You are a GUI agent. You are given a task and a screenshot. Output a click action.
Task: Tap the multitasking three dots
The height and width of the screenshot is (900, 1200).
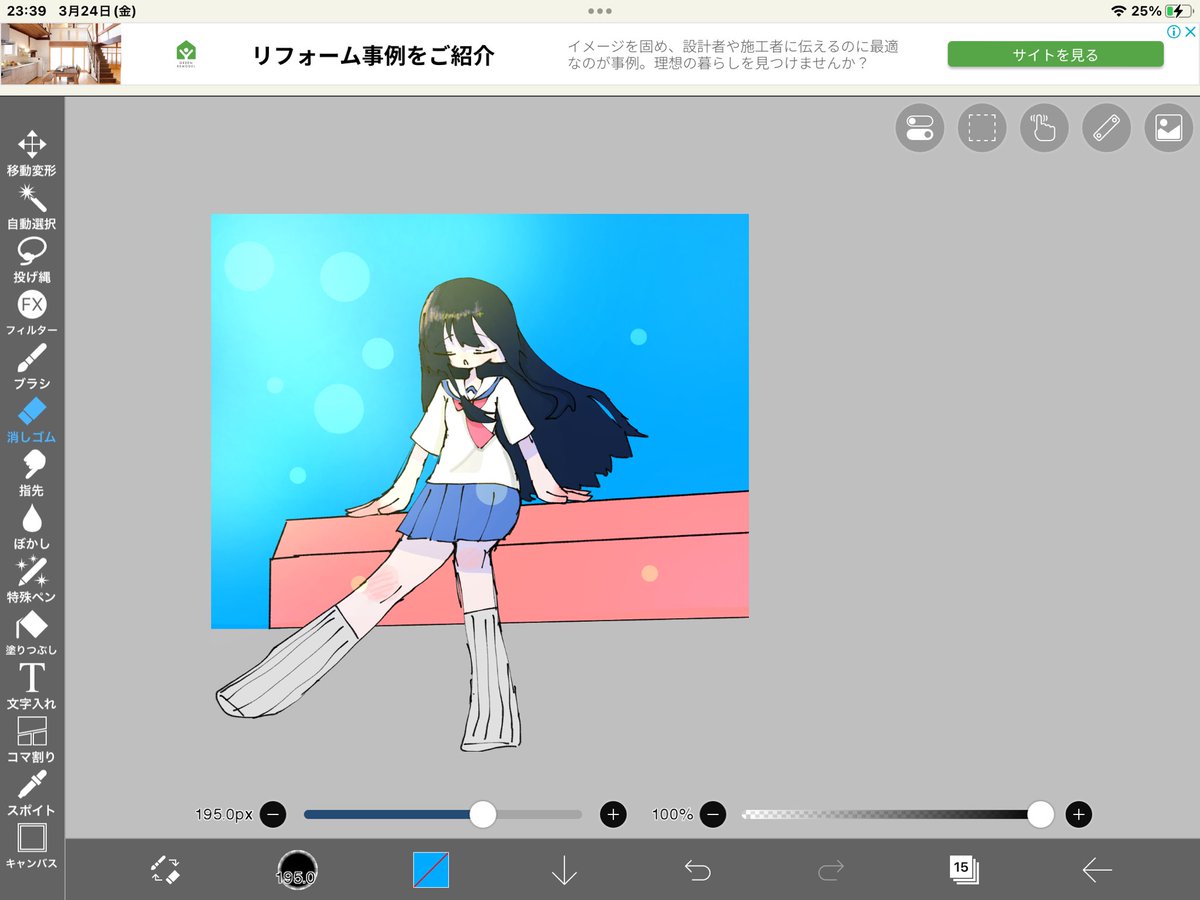click(600, 10)
